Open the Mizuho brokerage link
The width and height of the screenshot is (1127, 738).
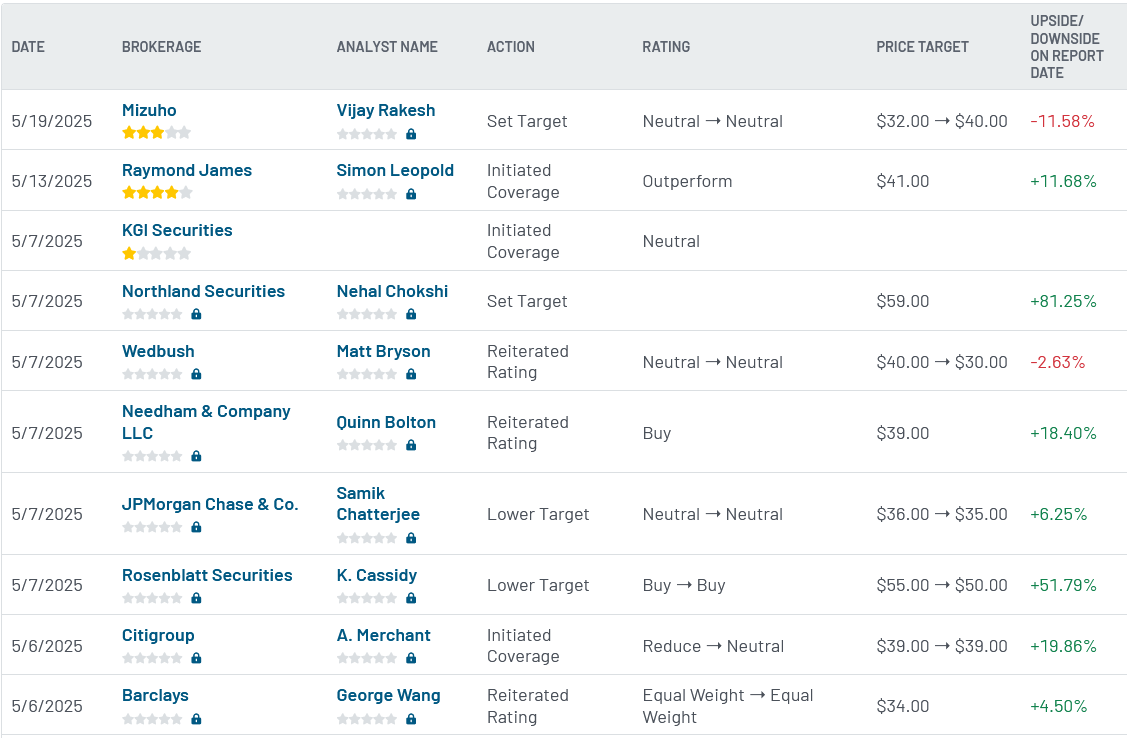point(149,110)
